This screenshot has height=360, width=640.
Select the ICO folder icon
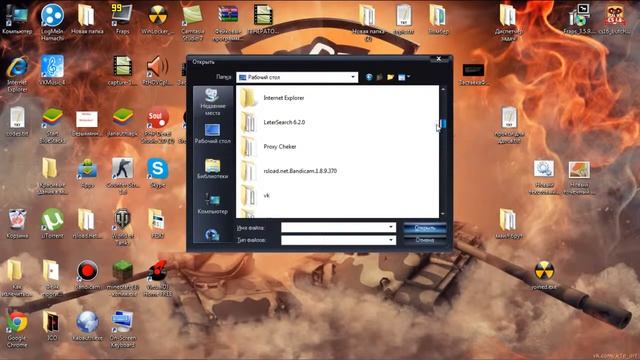[x=52, y=325]
